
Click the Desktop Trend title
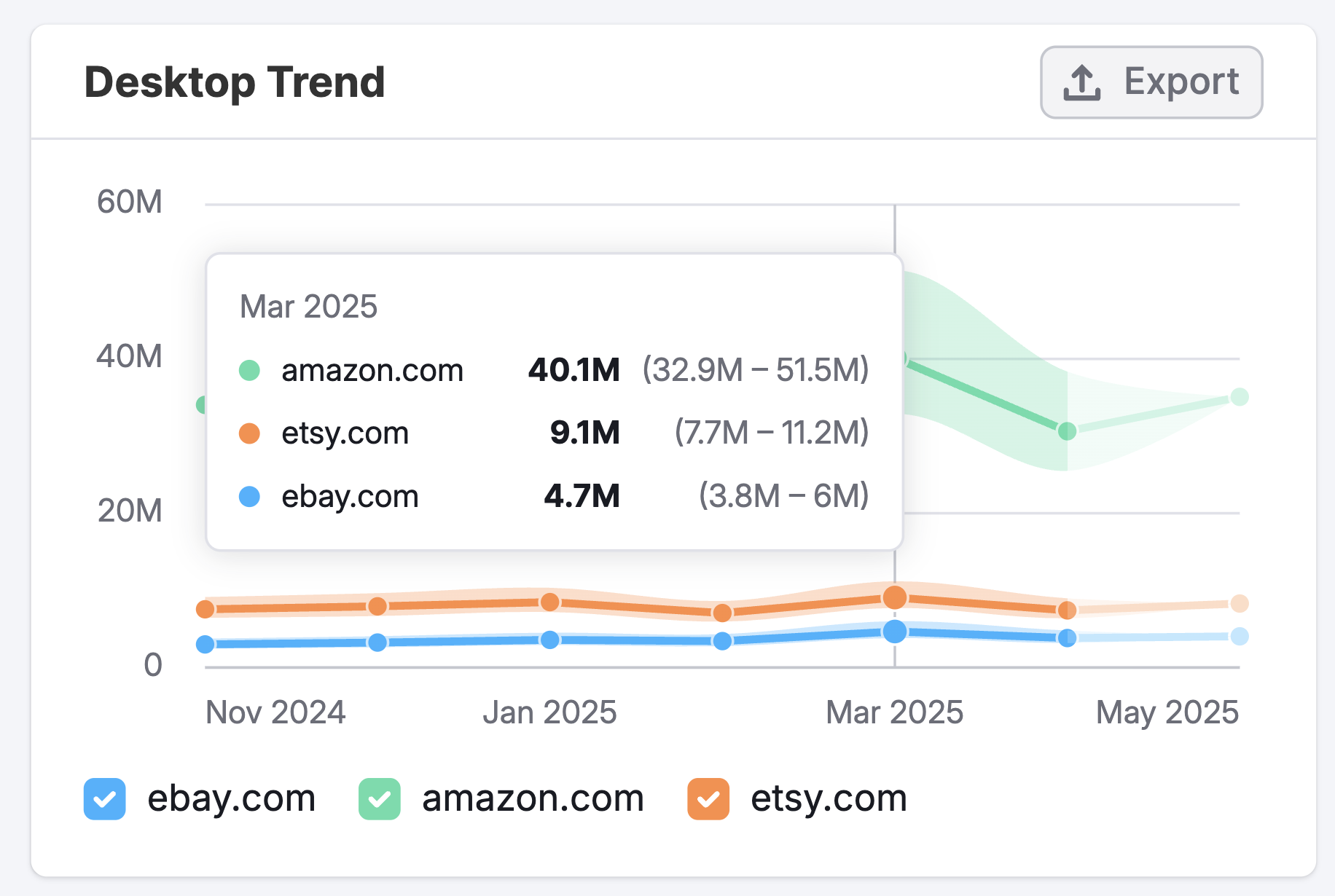235,82
